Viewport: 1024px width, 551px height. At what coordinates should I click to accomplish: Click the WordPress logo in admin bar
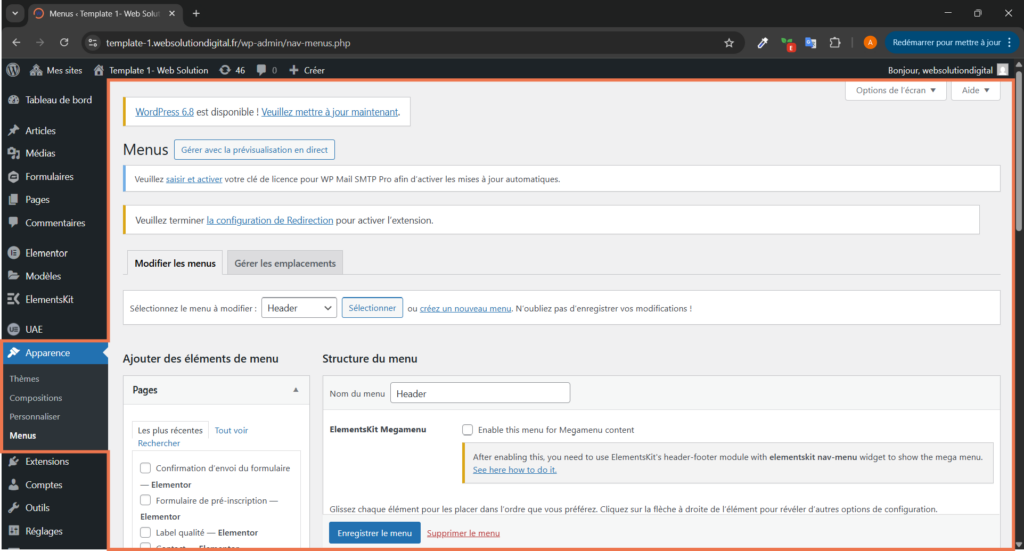[13, 70]
